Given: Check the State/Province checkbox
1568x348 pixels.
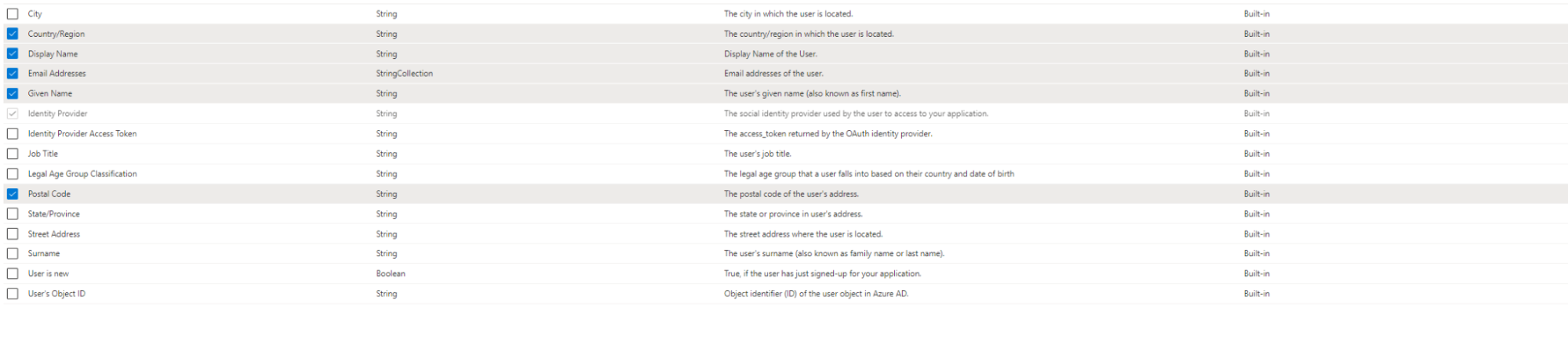Looking at the screenshot, I should point(13,214).
